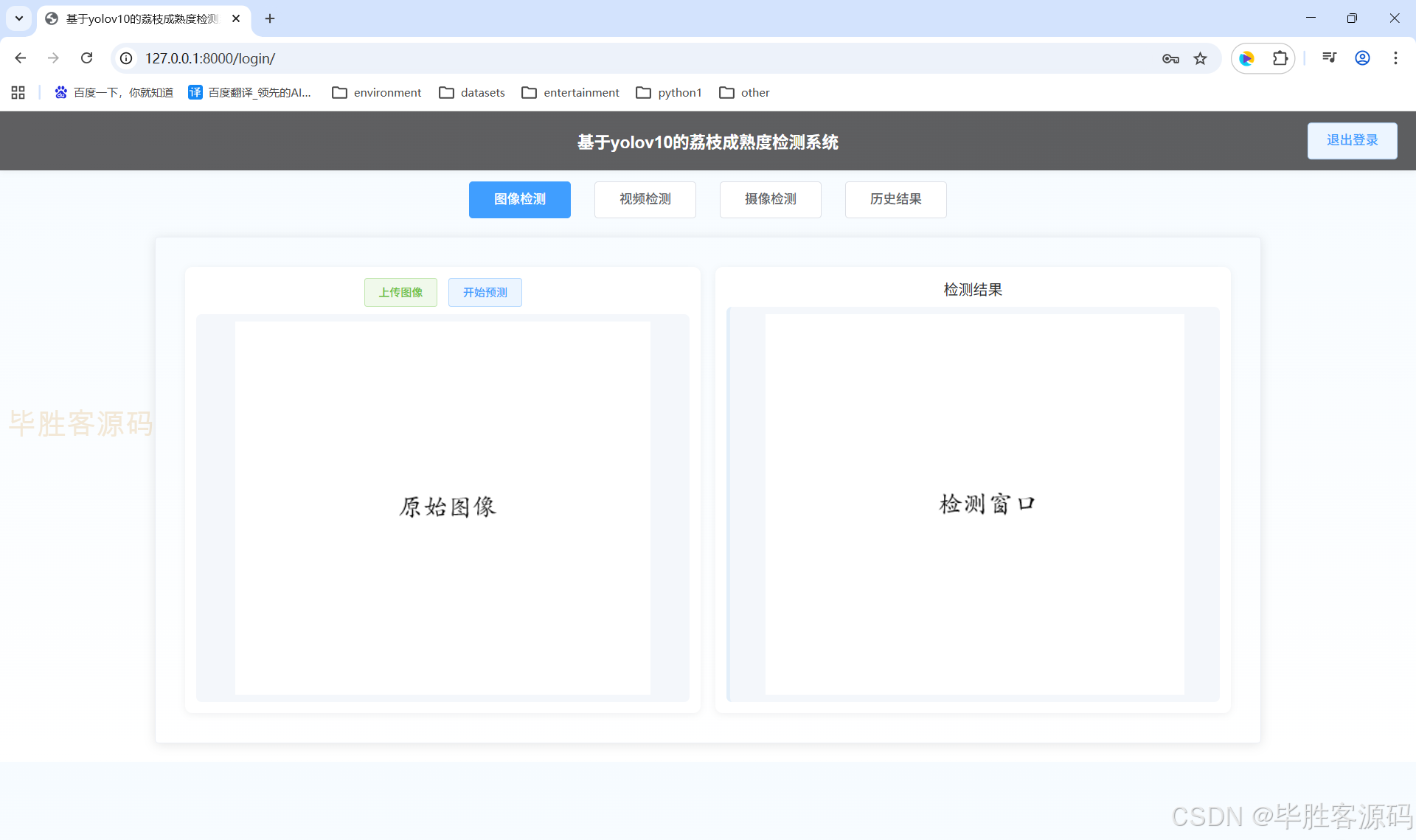Log out with the 退出登录 button
The height and width of the screenshot is (840, 1416).
click(1352, 140)
